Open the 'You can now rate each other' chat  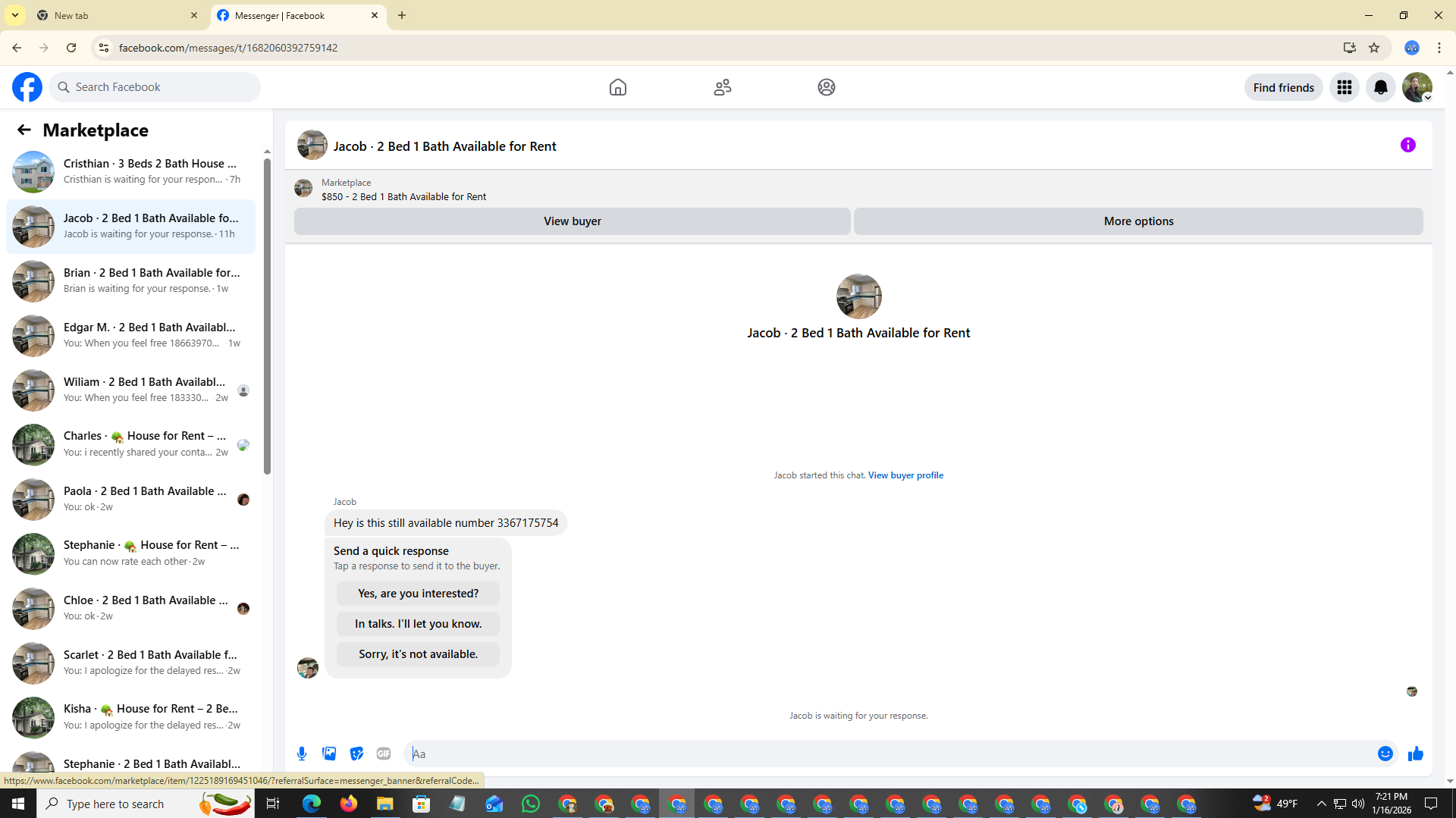pos(131,554)
